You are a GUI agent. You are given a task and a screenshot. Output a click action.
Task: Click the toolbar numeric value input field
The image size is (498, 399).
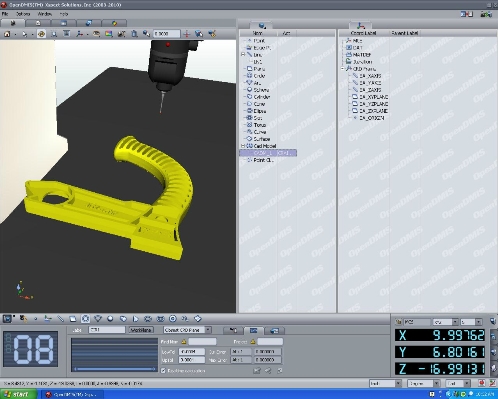pyautogui.click(x=166, y=34)
